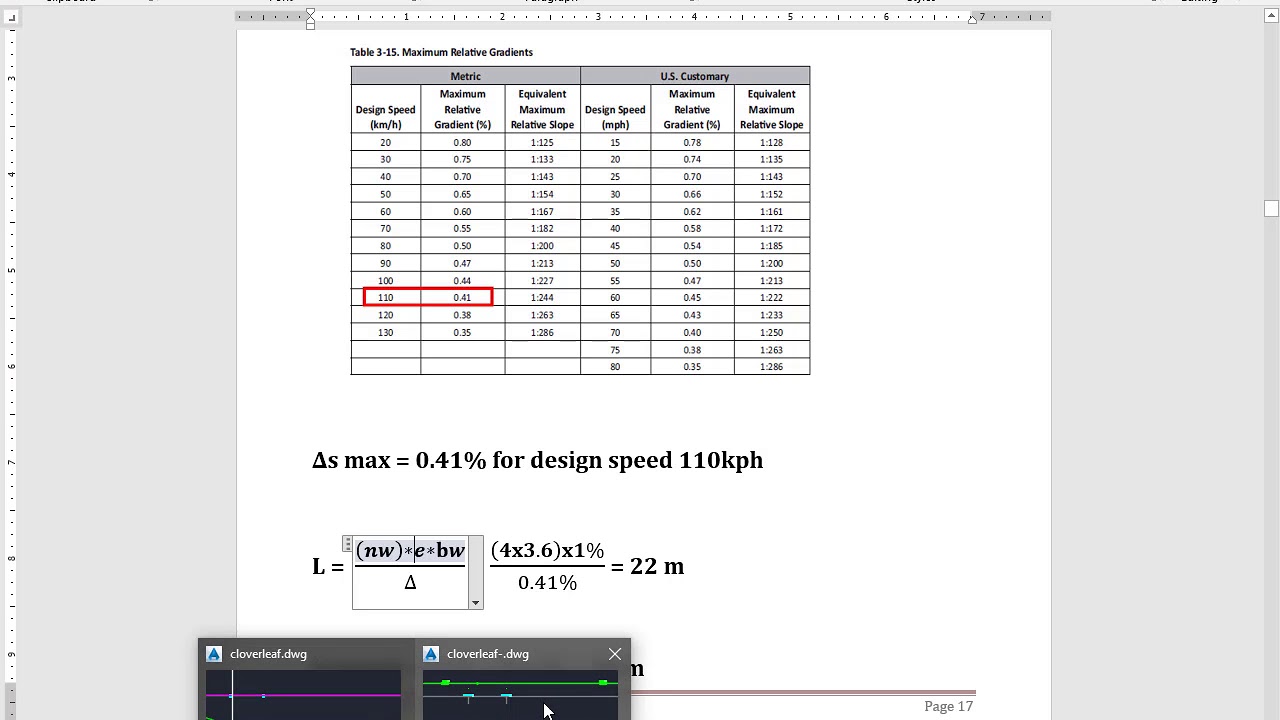Click the 'cloverleaf.dwg' title text
Image resolution: width=1280 pixels, height=720 pixels.
point(268,654)
